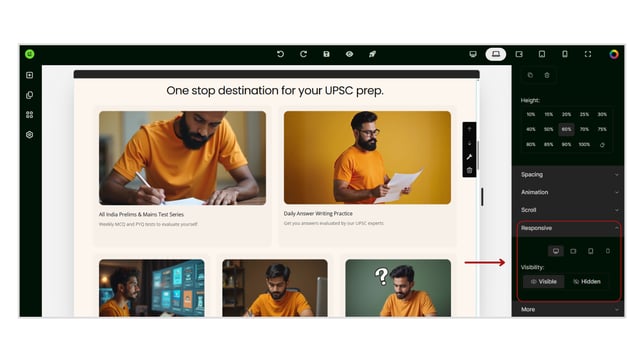644x362 pixels.
Task: Set height to 30%
Action: pyautogui.click(x=602, y=114)
